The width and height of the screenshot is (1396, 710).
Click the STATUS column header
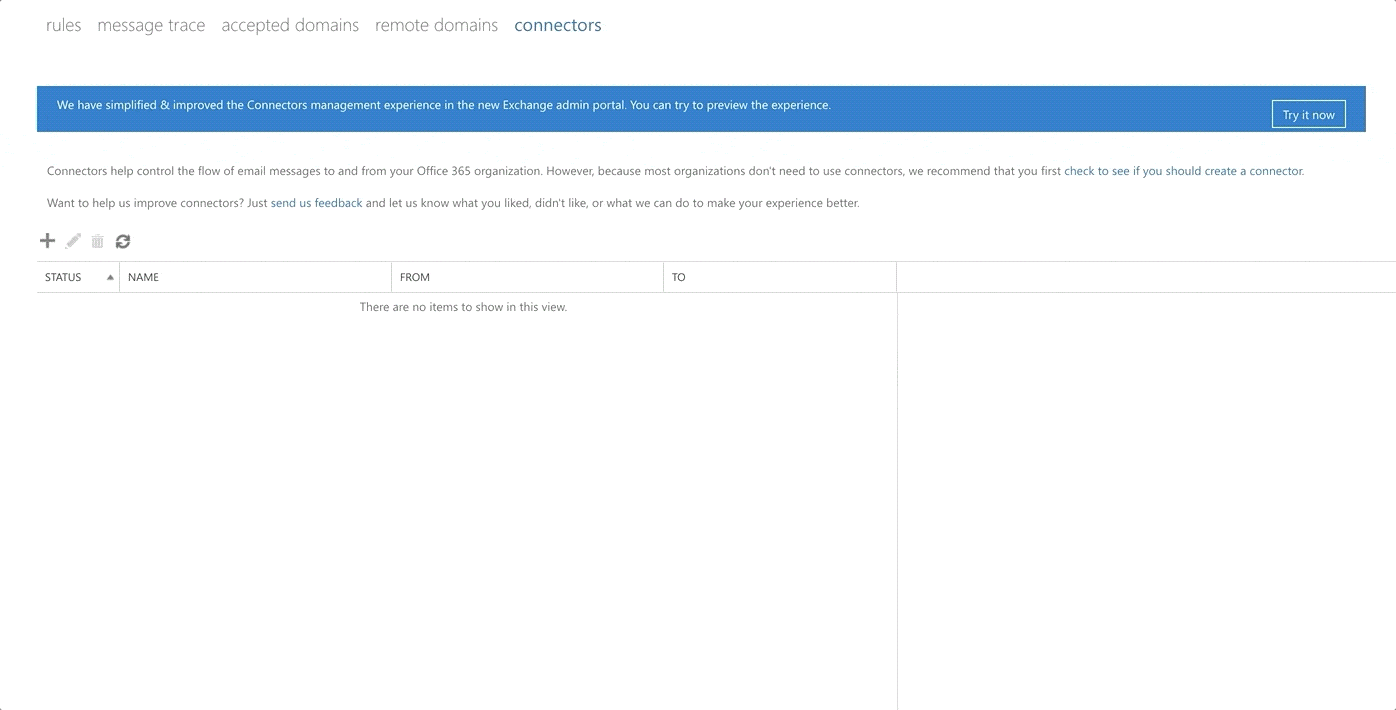pyautogui.click(x=62, y=277)
